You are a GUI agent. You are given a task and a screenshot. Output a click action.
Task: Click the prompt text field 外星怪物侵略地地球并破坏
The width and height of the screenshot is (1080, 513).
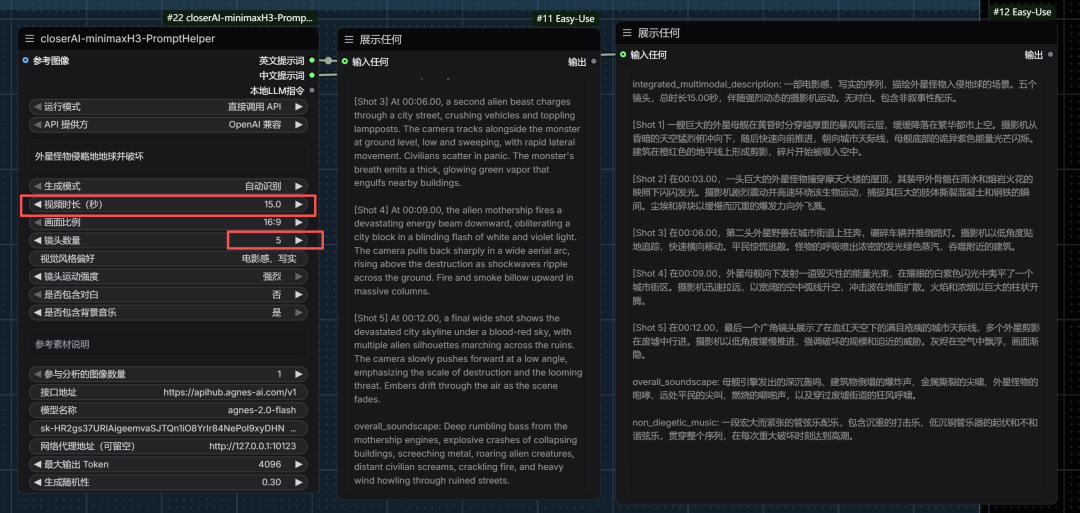point(169,157)
